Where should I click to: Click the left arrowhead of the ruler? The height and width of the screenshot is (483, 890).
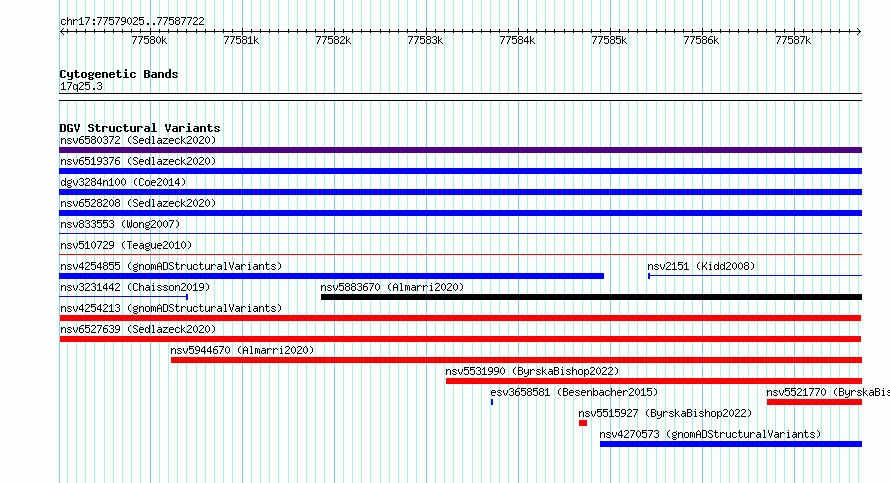click(62, 31)
